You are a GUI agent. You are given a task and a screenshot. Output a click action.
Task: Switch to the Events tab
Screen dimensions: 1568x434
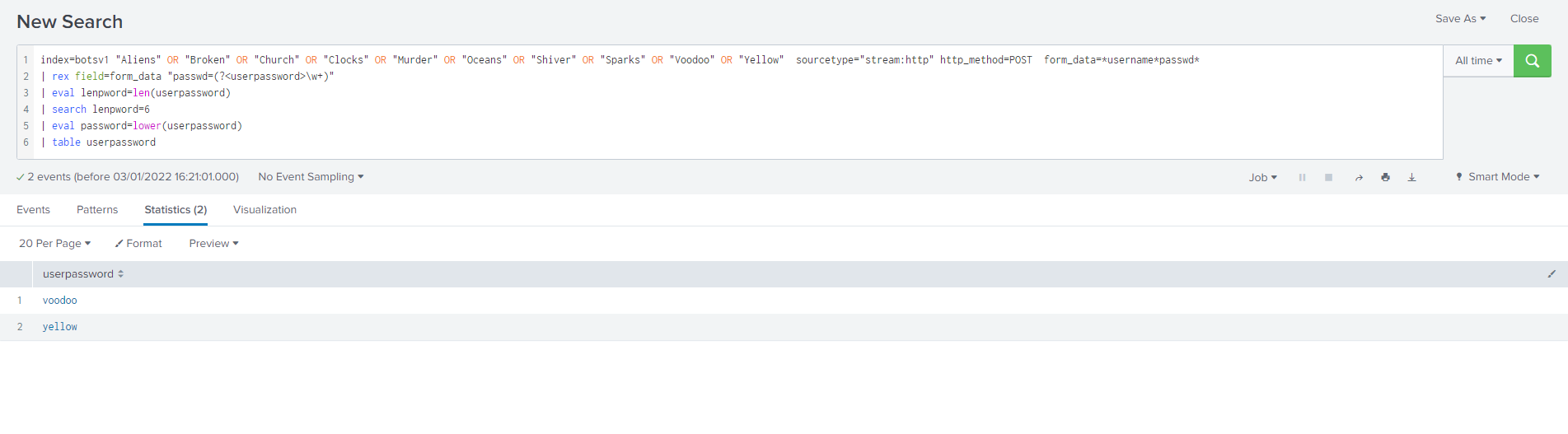click(x=33, y=210)
